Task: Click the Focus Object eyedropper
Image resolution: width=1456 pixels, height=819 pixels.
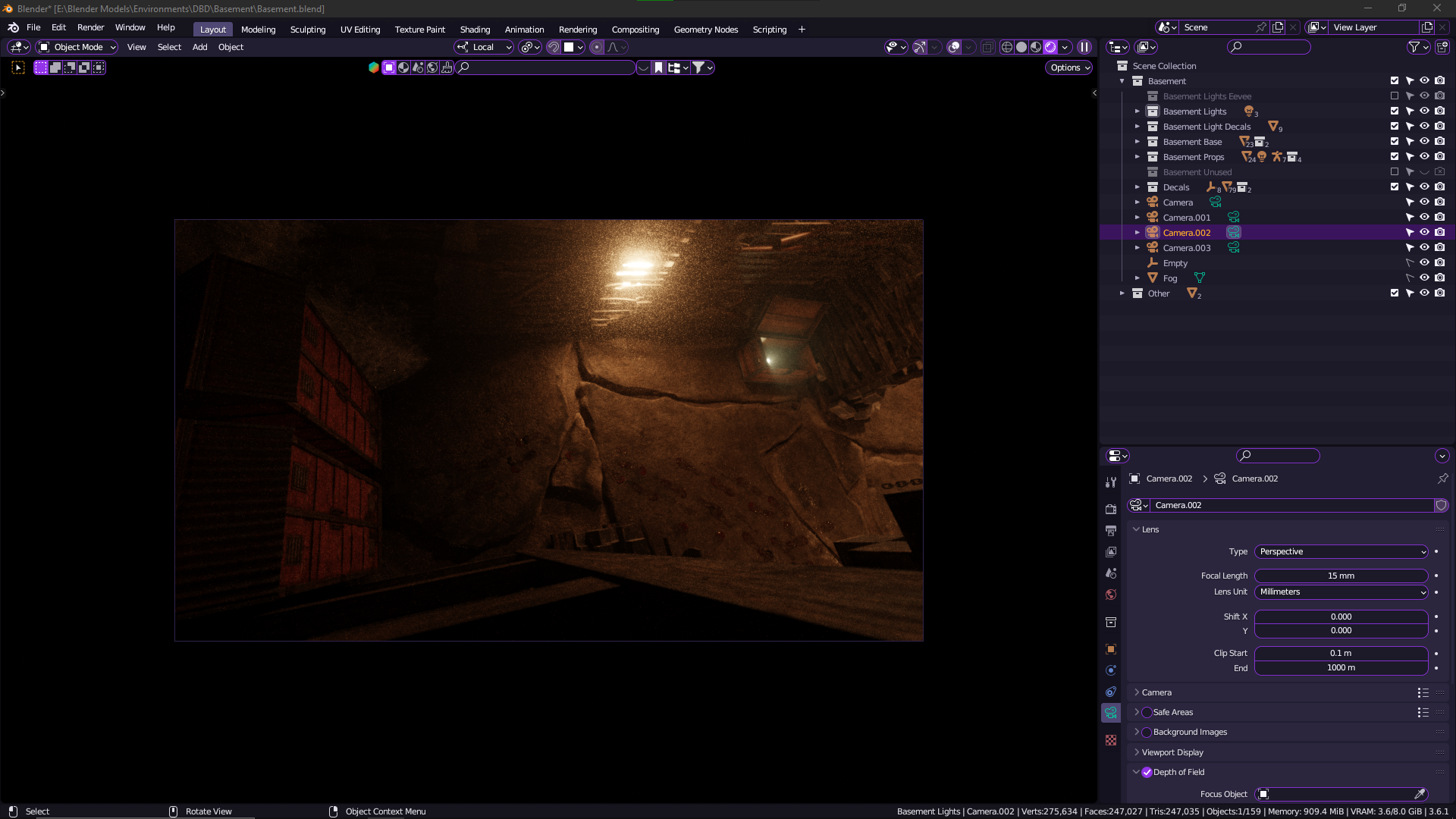Action: point(1420,794)
